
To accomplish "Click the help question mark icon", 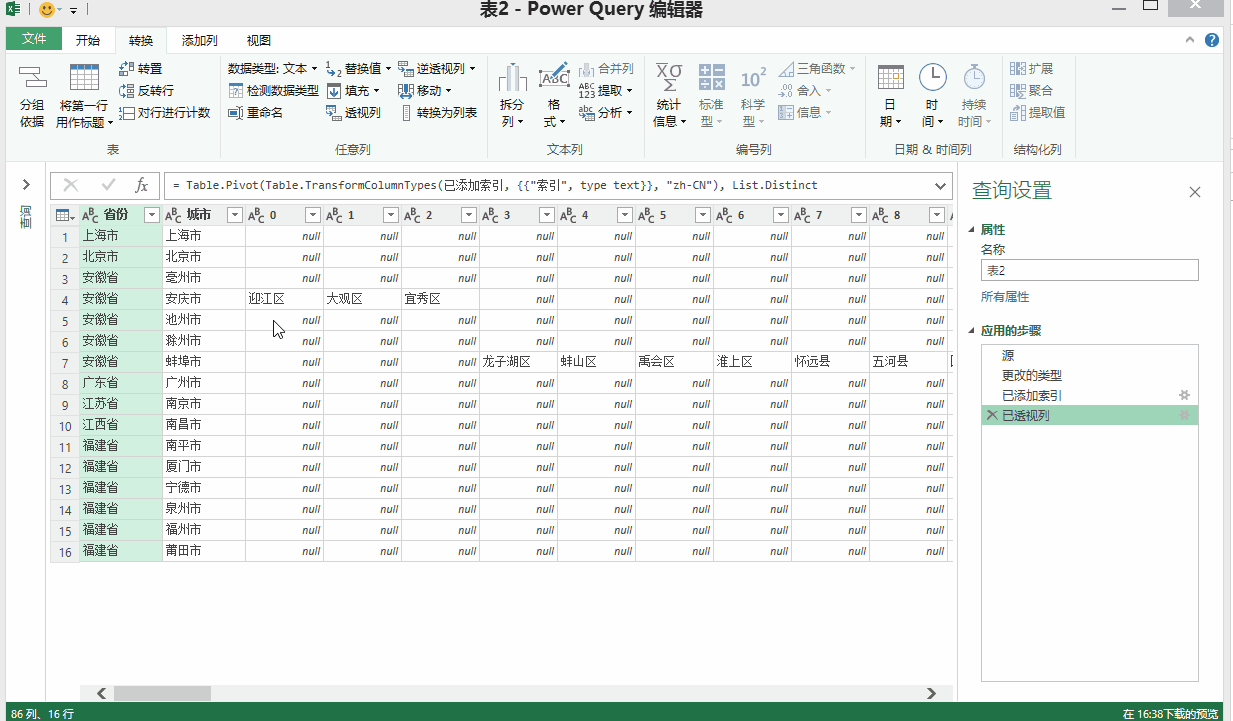I will pyautogui.click(x=1212, y=41).
